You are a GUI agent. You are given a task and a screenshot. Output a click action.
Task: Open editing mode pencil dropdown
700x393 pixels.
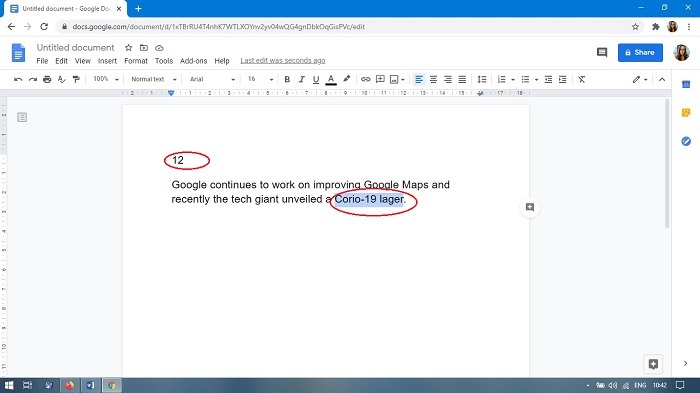pyautogui.click(x=640, y=79)
